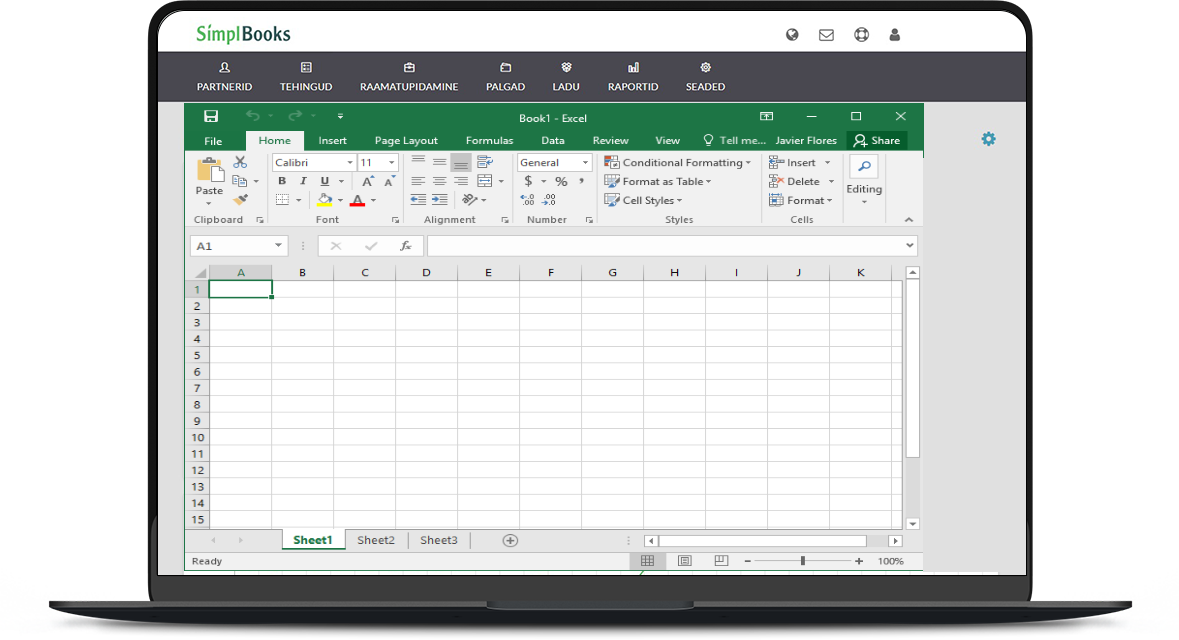Add a new sheet with plus

point(510,541)
